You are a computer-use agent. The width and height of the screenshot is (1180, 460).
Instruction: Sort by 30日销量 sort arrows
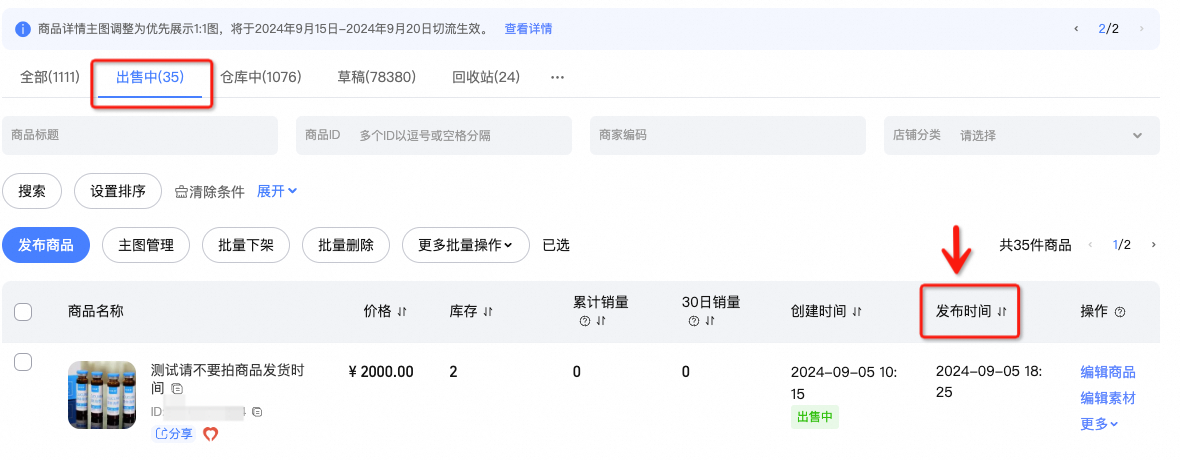pyautogui.click(x=708, y=321)
